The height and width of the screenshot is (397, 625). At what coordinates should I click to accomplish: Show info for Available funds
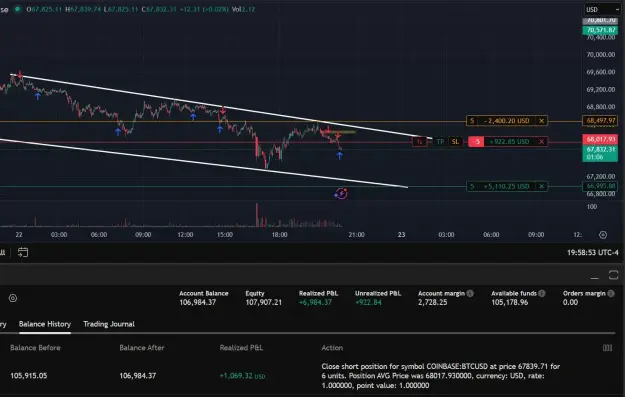[542, 293]
